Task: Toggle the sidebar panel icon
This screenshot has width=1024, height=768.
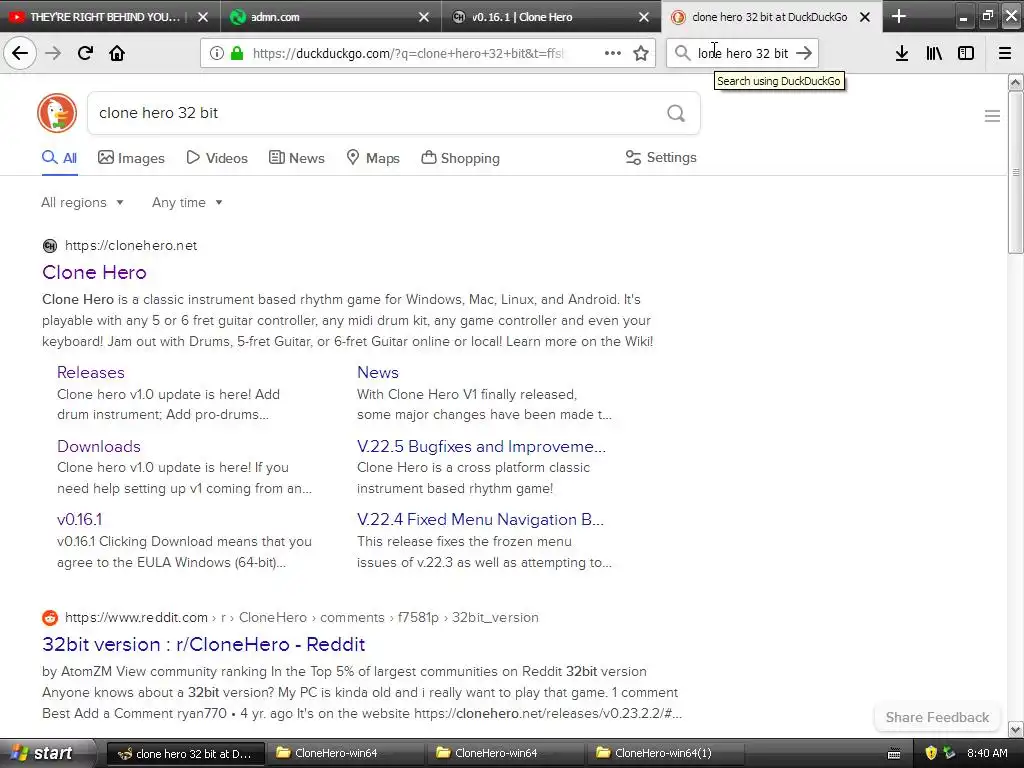Action: tap(966, 53)
